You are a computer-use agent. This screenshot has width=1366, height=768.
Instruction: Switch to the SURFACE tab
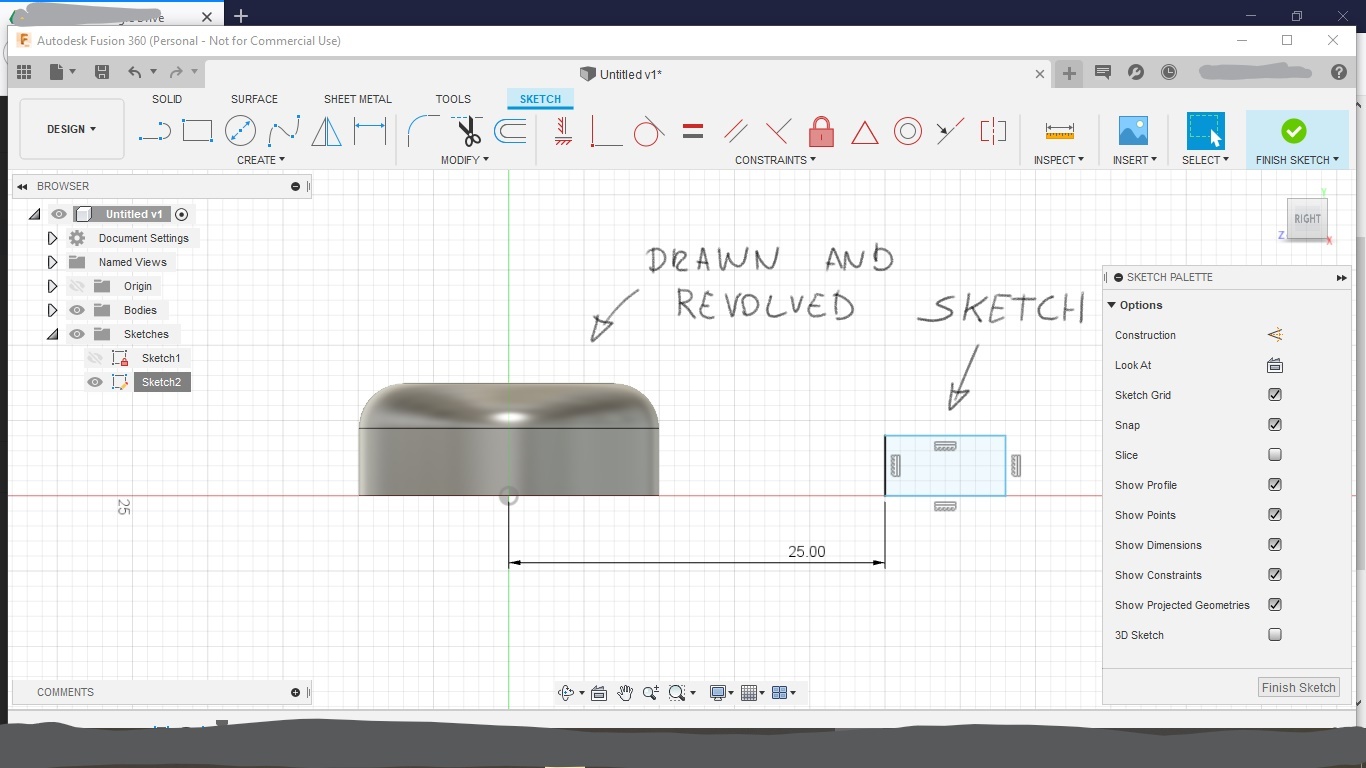point(254,99)
